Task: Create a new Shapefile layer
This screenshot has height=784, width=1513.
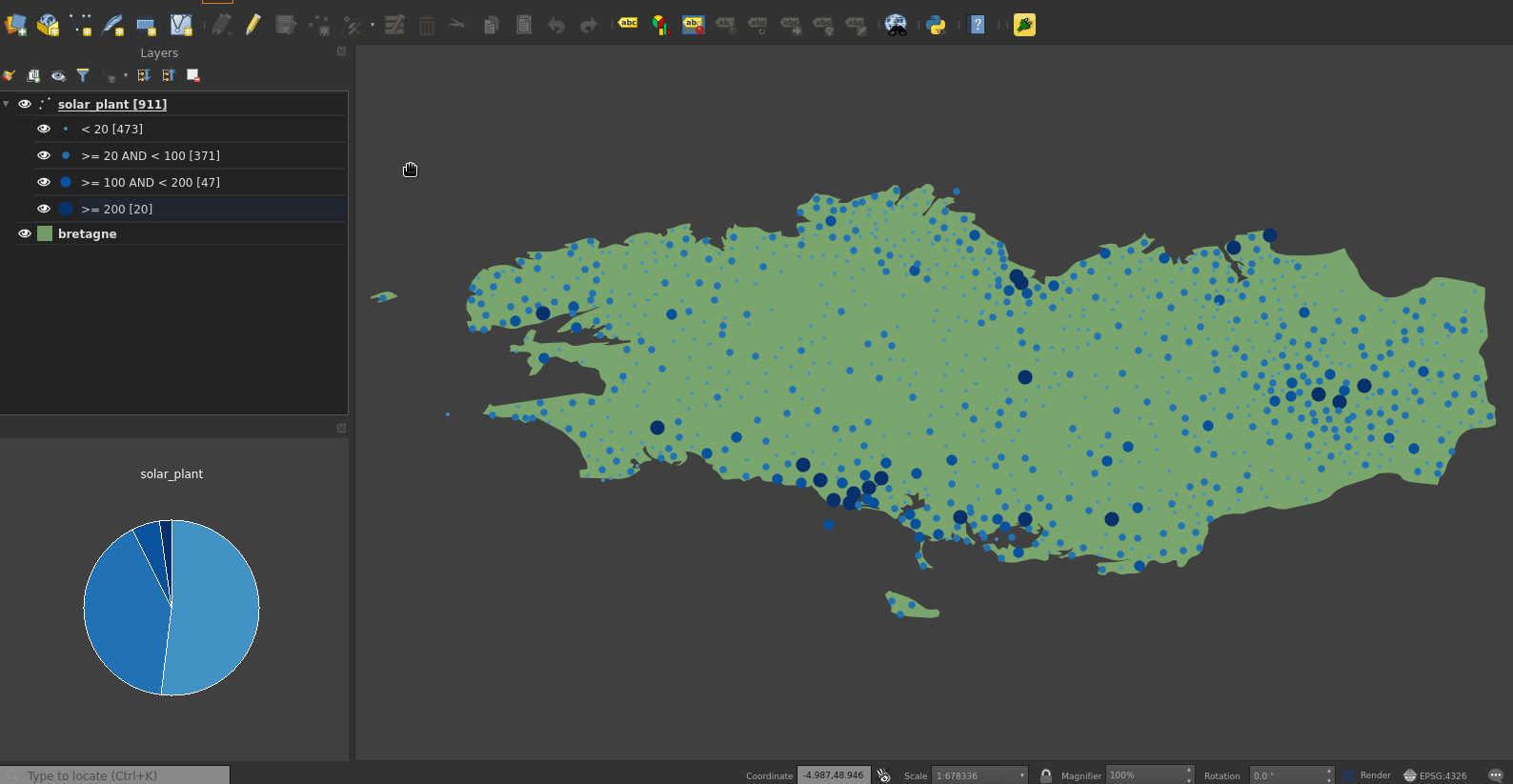Action: (81, 25)
